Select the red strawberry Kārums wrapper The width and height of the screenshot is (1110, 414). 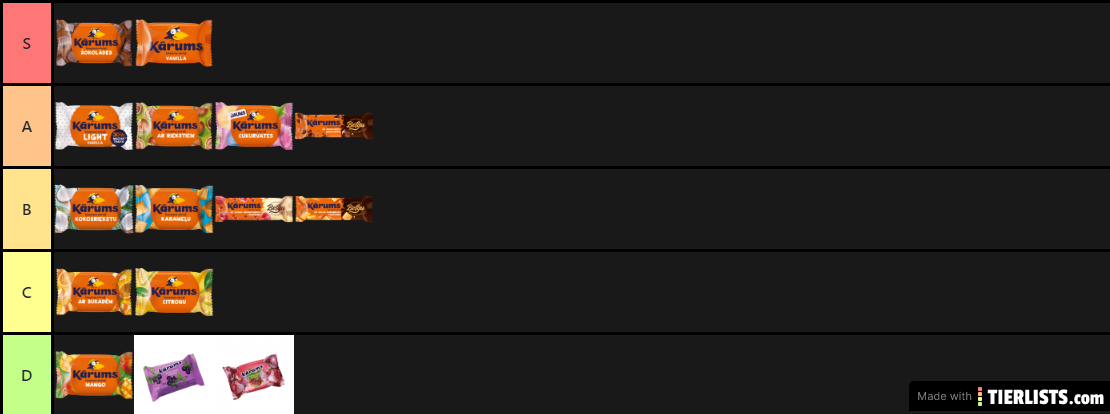point(253,375)
